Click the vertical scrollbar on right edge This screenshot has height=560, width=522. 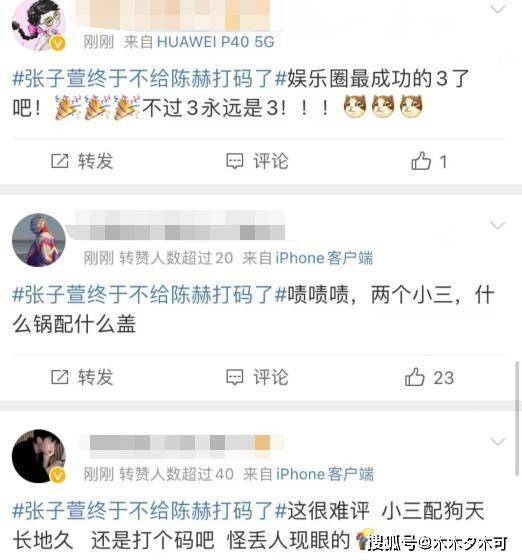pos(517,418)
